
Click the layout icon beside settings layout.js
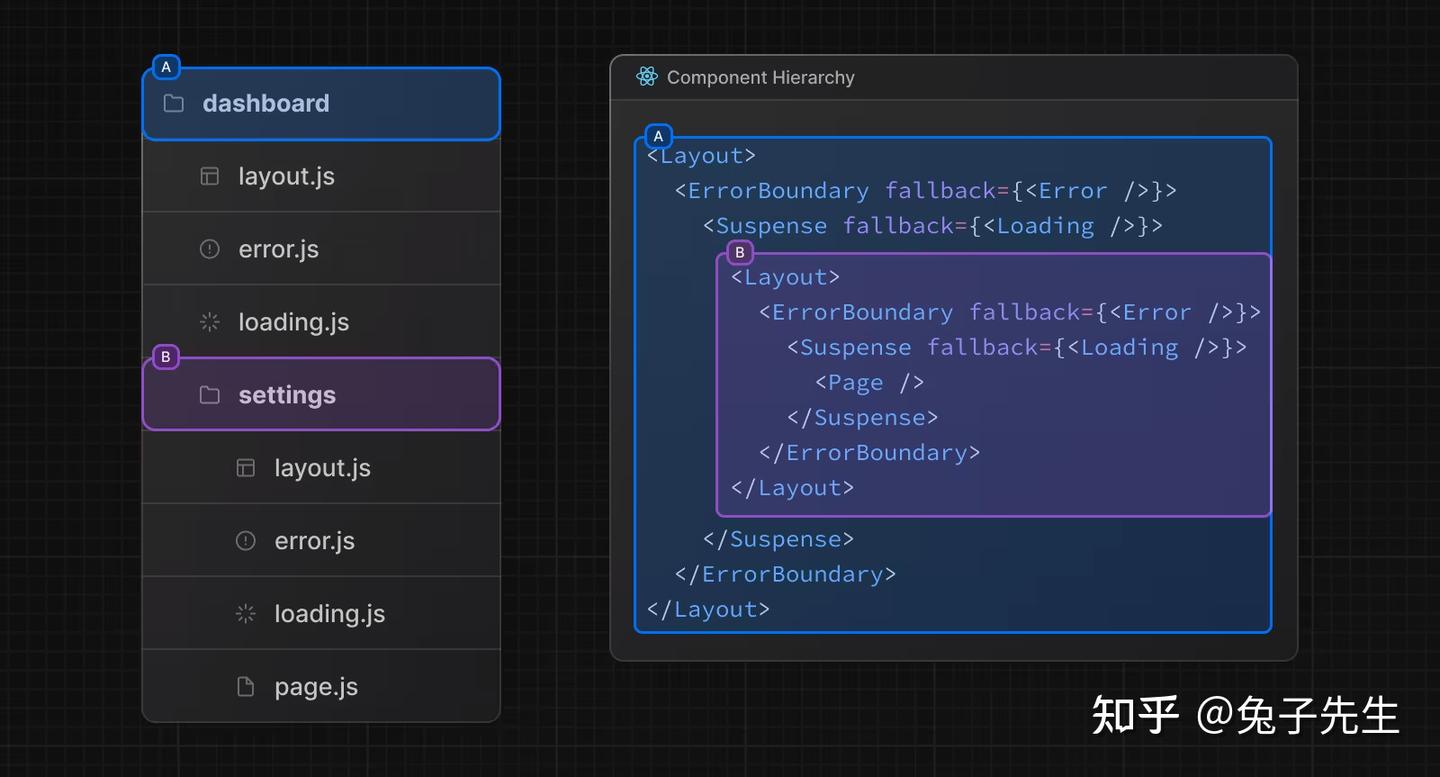(x=246, y=468)
